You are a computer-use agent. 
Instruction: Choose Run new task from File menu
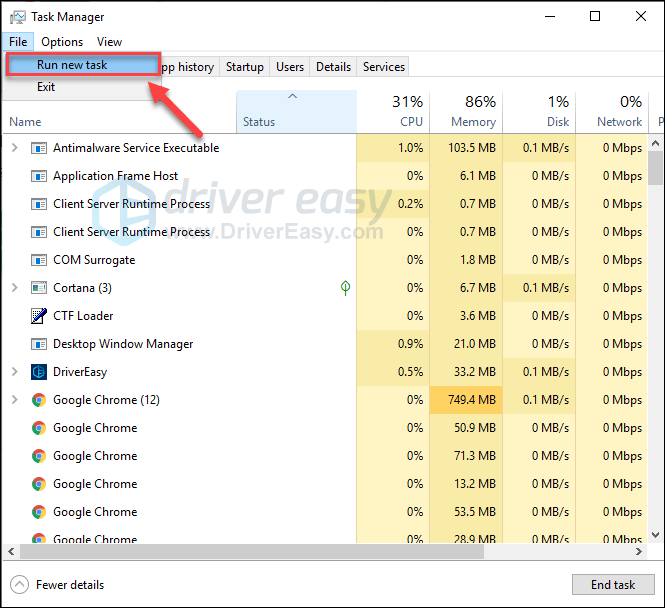point(83,65)
